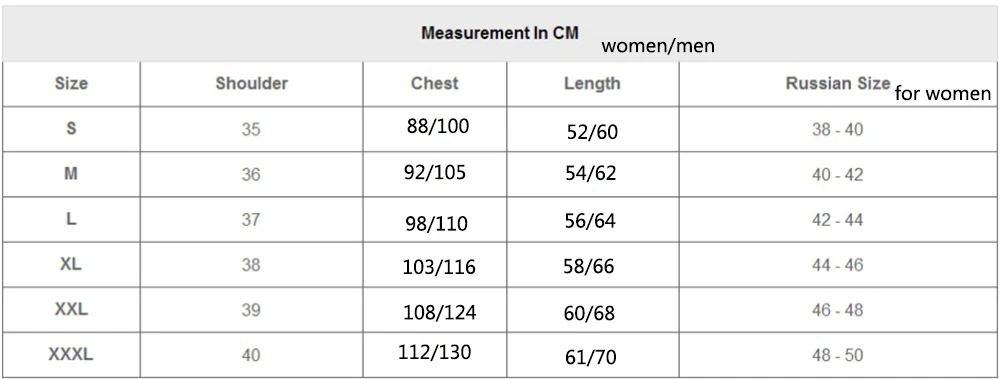
Task: Select Russian size 44 - 46 cell
Action: pyautogui.click(x=837, y=264)
